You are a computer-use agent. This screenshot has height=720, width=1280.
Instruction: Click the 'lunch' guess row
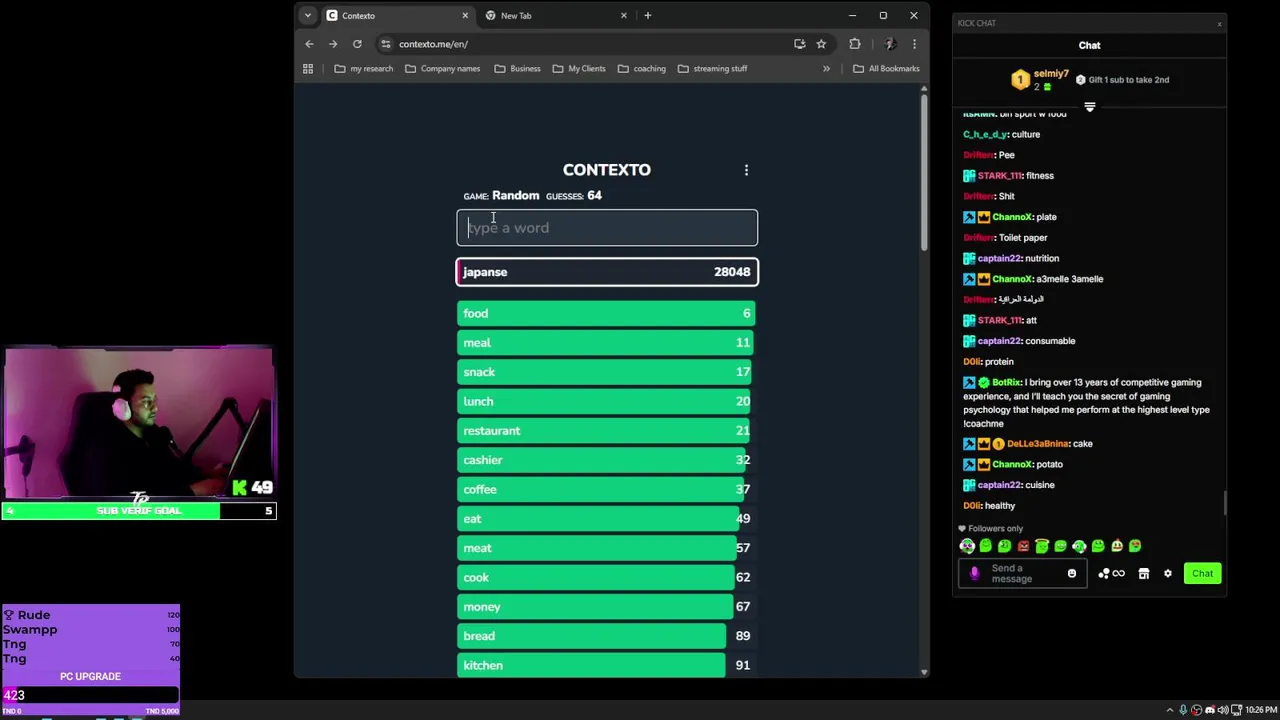[606, 401]
